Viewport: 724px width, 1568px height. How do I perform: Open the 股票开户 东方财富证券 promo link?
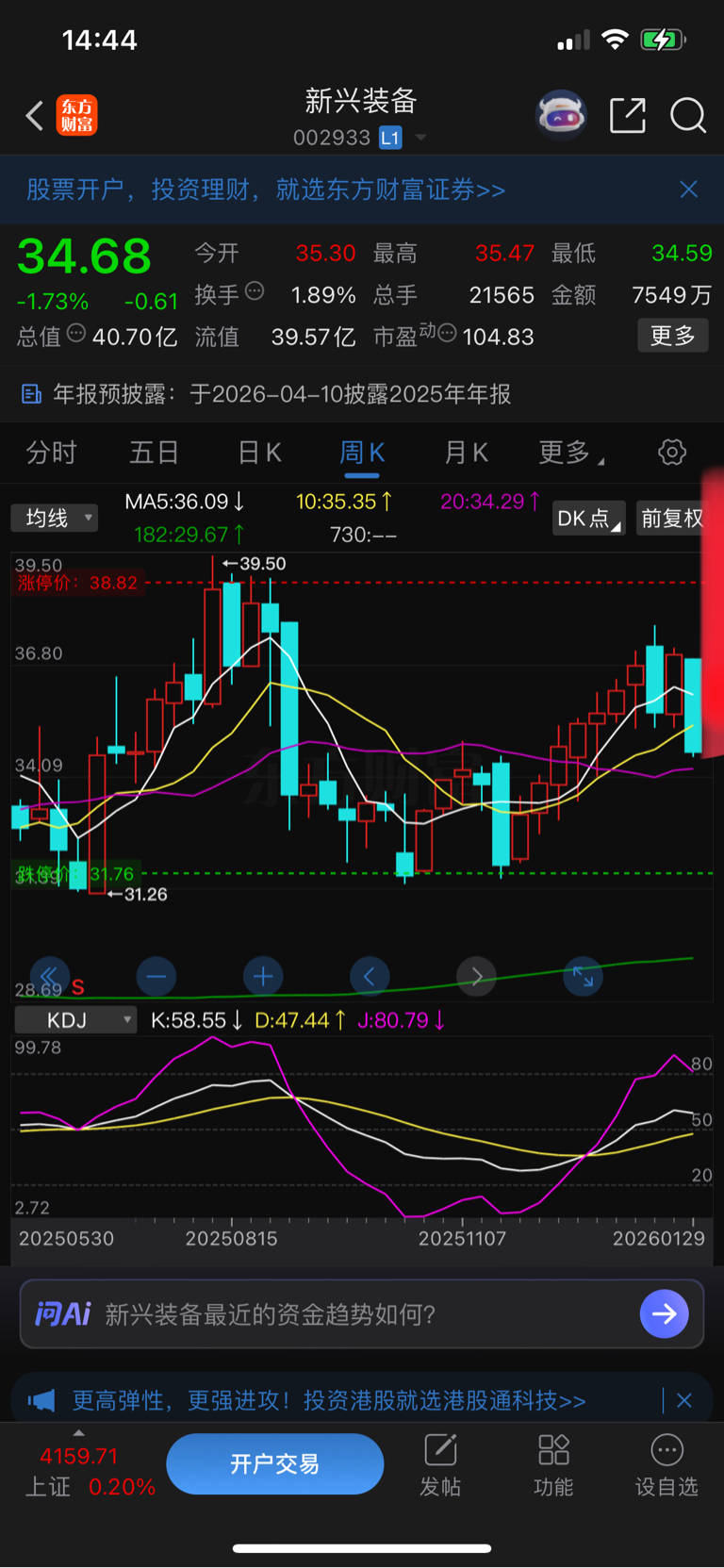click(x=266, y=190)
